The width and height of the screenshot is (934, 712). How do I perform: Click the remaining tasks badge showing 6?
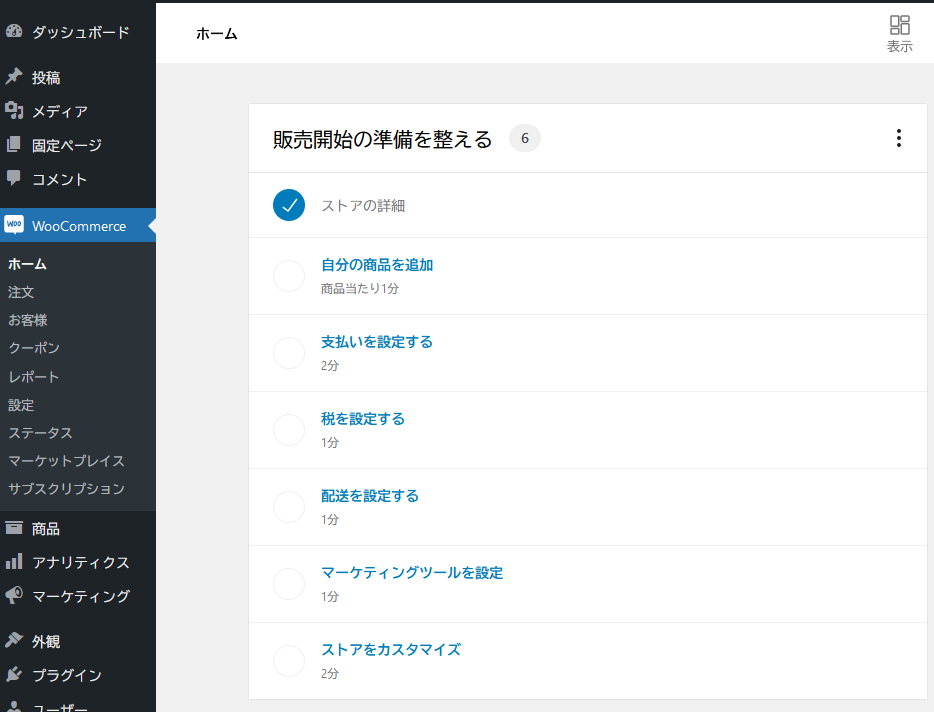coord(524,138)
